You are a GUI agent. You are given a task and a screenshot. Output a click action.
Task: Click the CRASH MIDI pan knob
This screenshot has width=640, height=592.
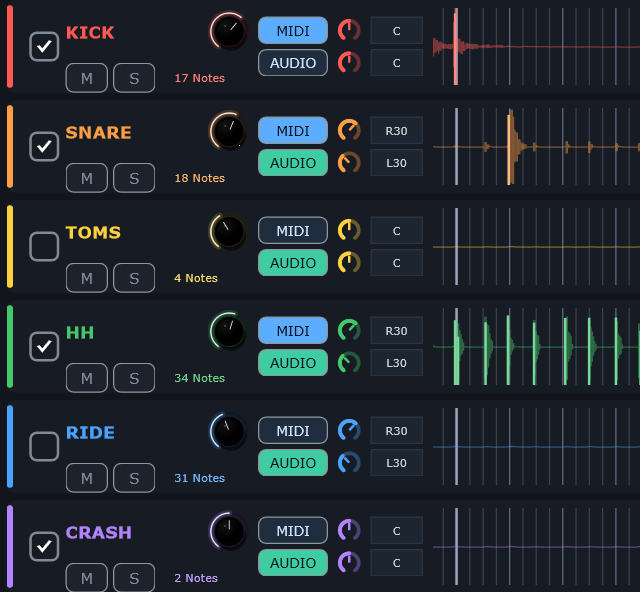[x=349, y=531]
